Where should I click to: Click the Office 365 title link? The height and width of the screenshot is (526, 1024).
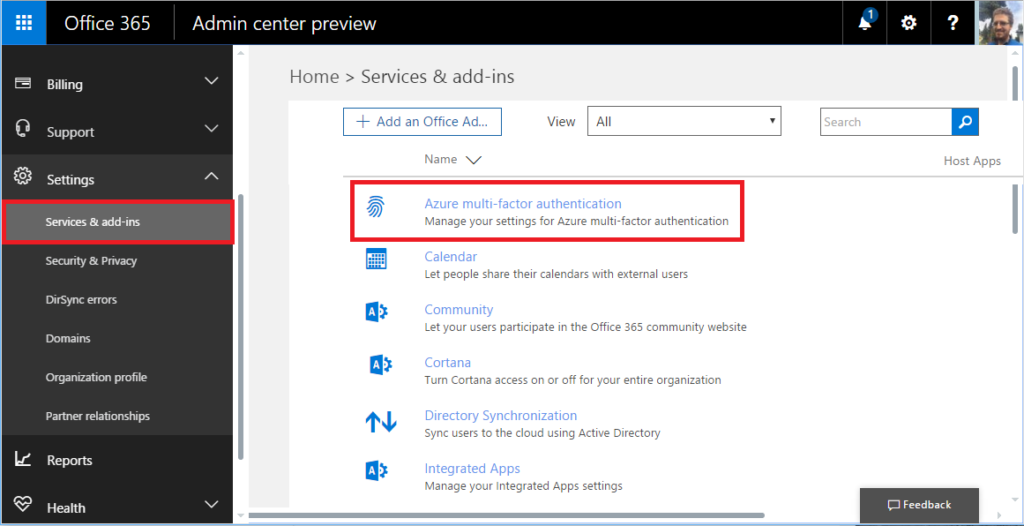pos(107,24)
